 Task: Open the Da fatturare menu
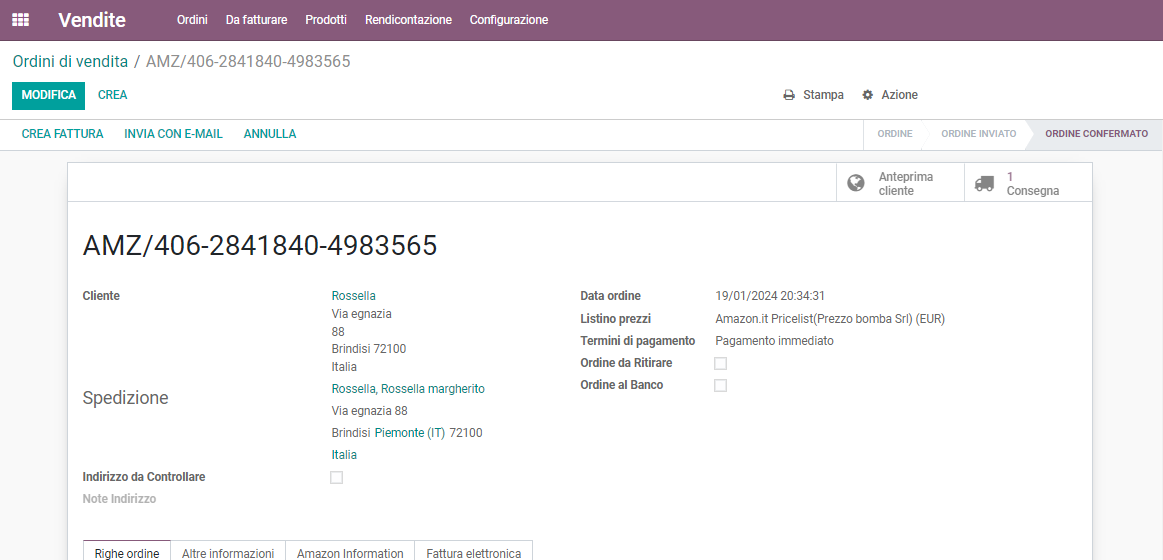point(257,20)
